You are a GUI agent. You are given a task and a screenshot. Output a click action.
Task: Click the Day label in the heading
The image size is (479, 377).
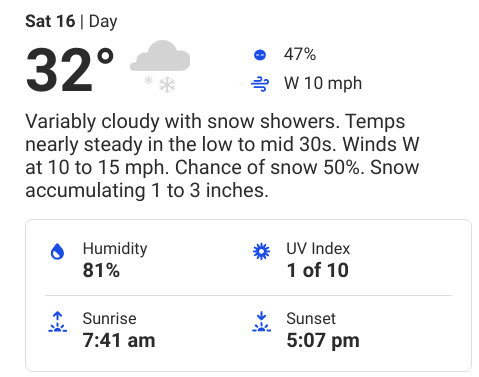click(103, 22)
